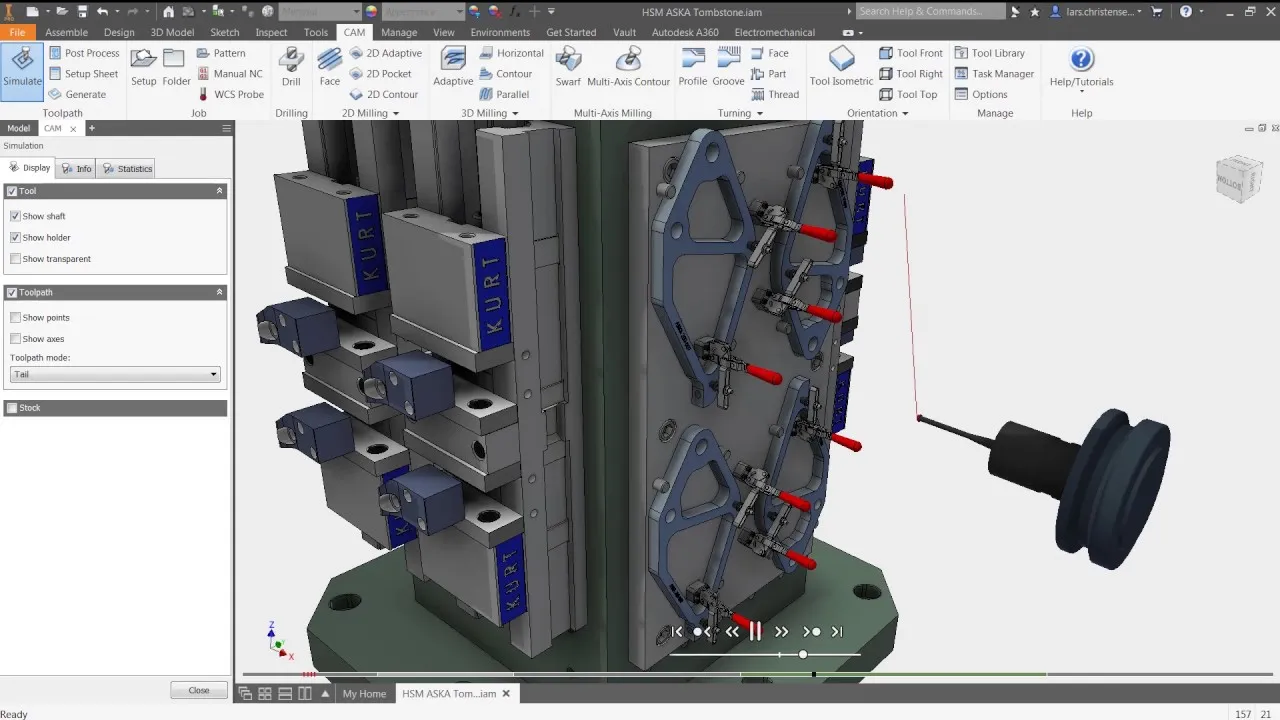Switch to the Environments ribbon tab
This screenshot has height=720, width=1280.
point(500,32)
